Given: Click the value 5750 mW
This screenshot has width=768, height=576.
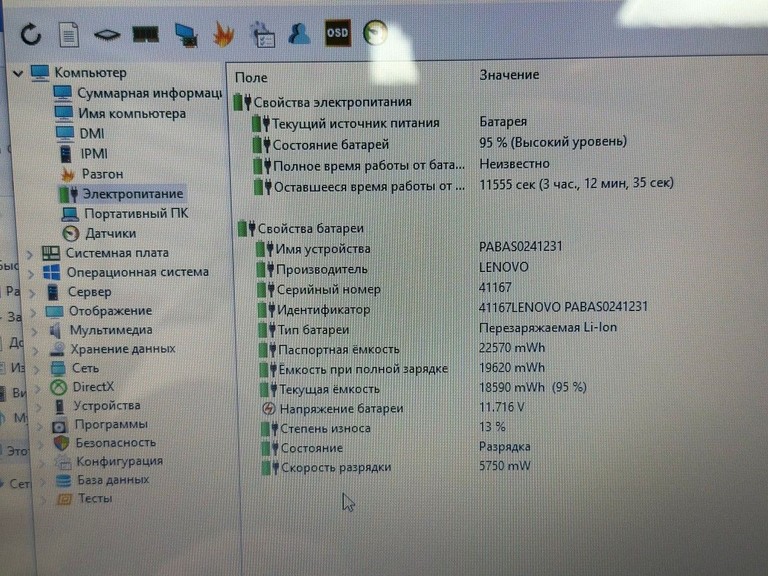Looking at the screenshot, I should point(505,466).
